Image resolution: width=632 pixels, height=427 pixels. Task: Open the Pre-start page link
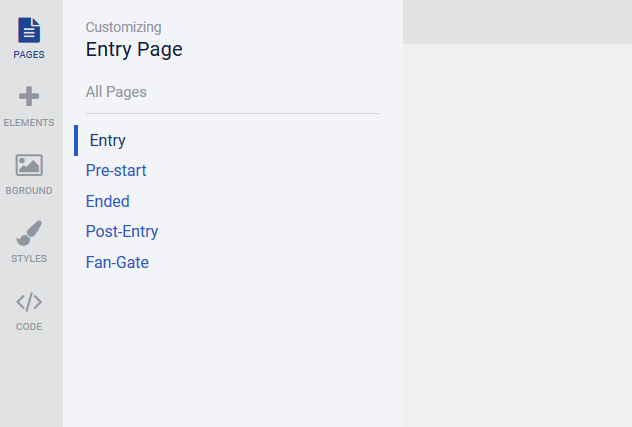116,171
